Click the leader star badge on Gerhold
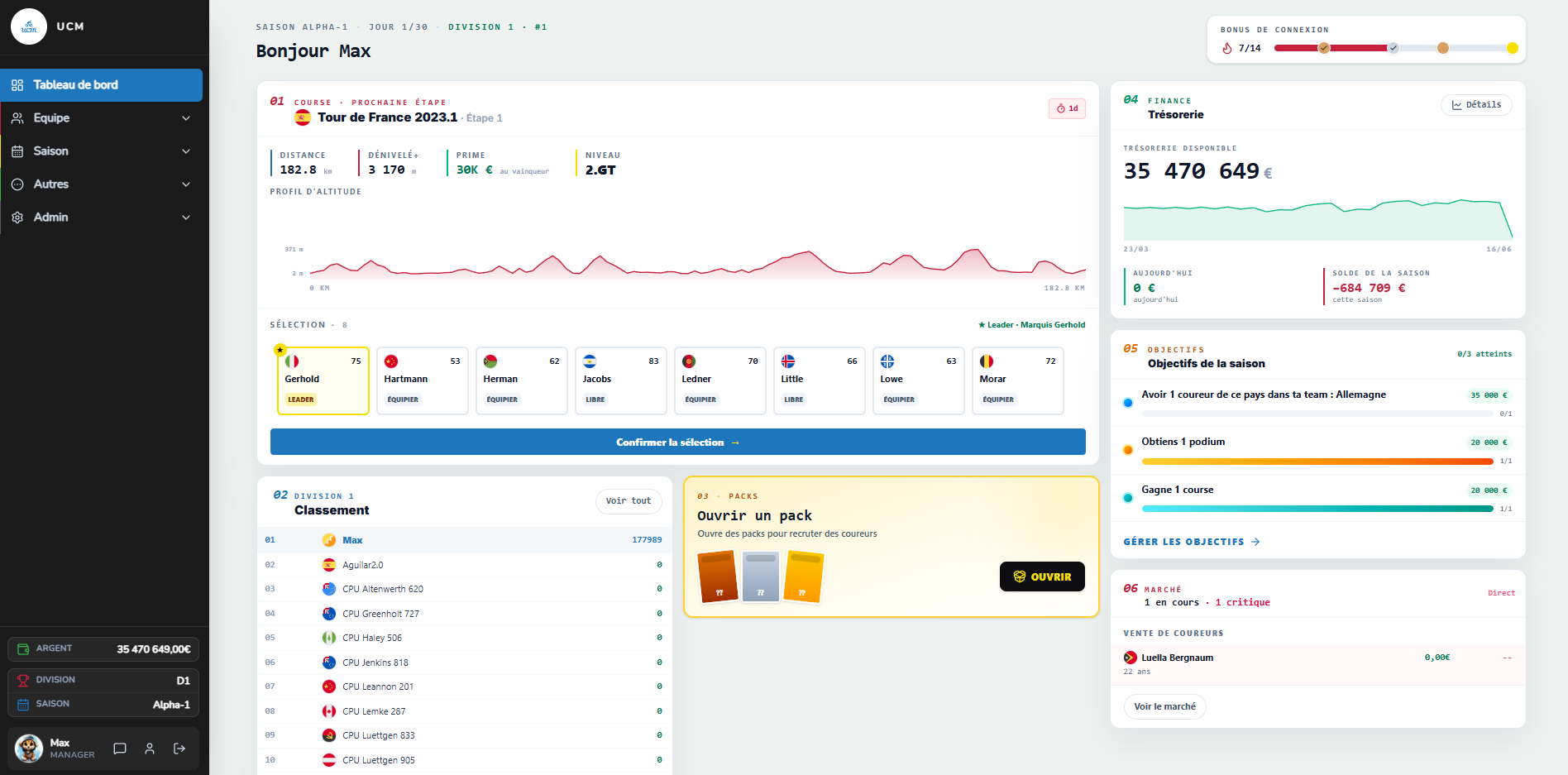 click(280, 350)
